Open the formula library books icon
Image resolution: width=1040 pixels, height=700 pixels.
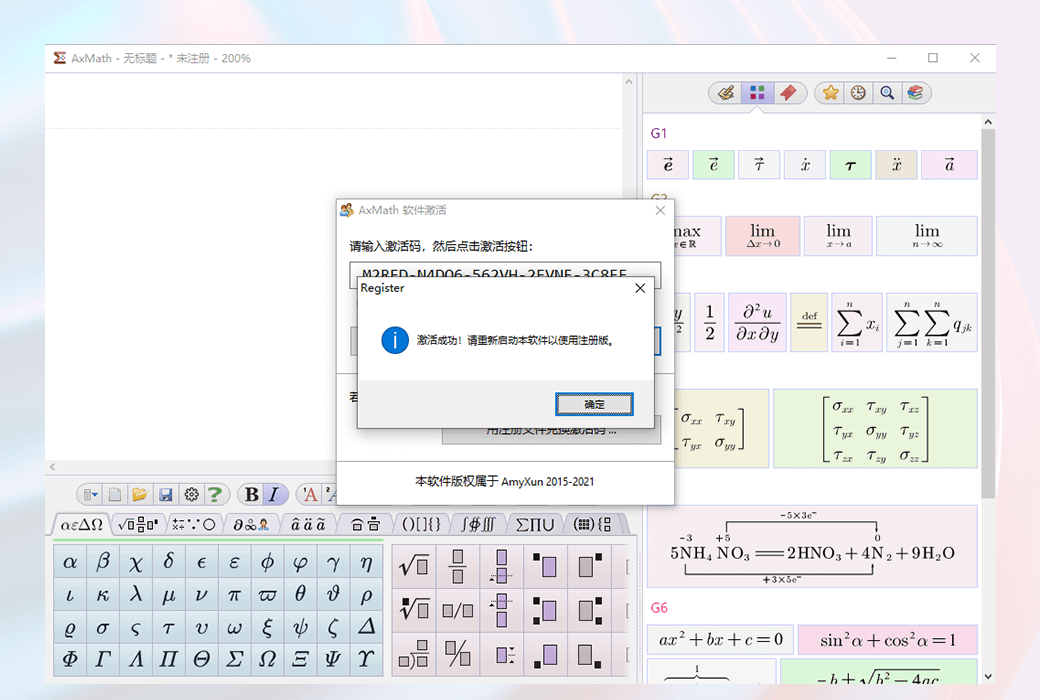pyautogui.click(x=914, y=92)
